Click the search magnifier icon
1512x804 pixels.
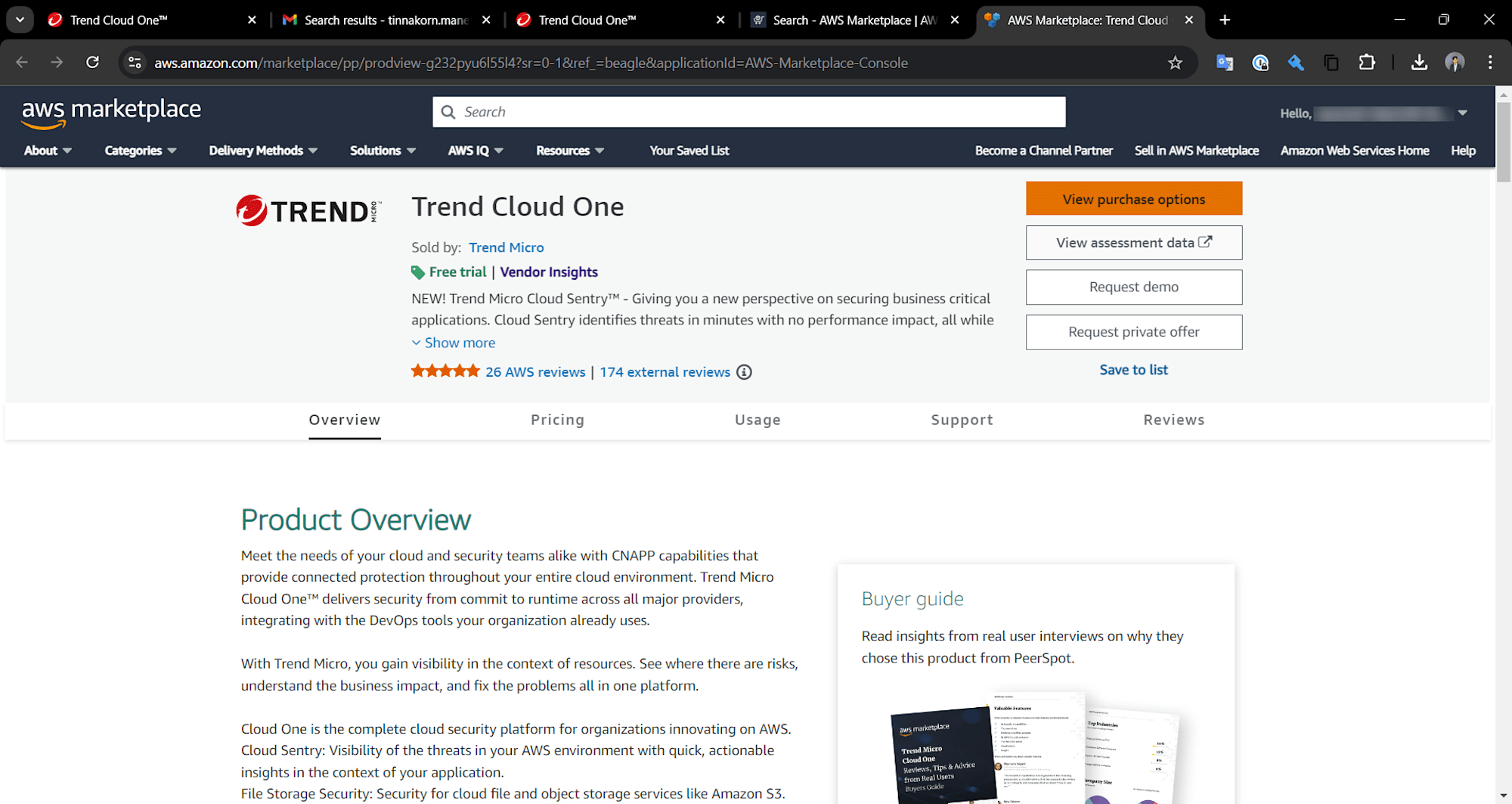pos(448,112)
